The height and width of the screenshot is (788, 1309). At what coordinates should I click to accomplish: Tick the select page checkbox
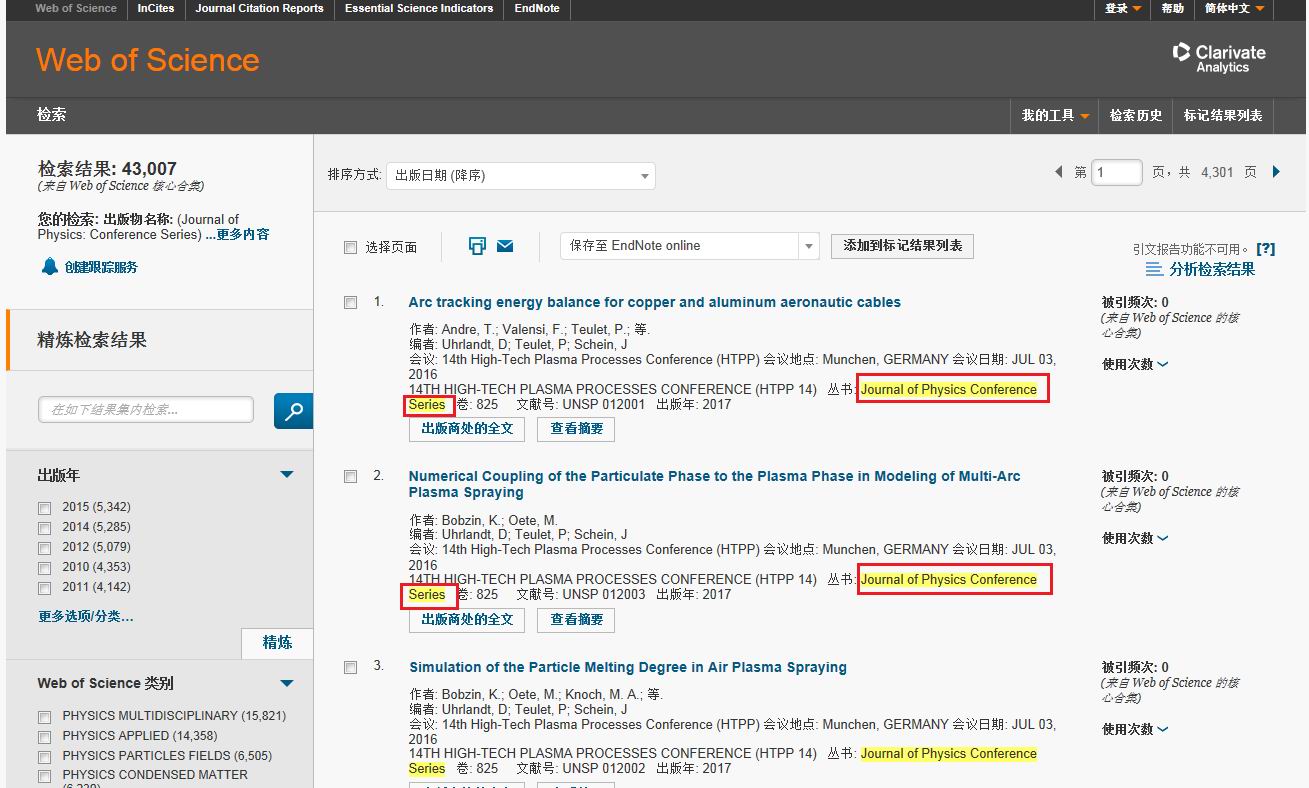[x=350, y=248]
